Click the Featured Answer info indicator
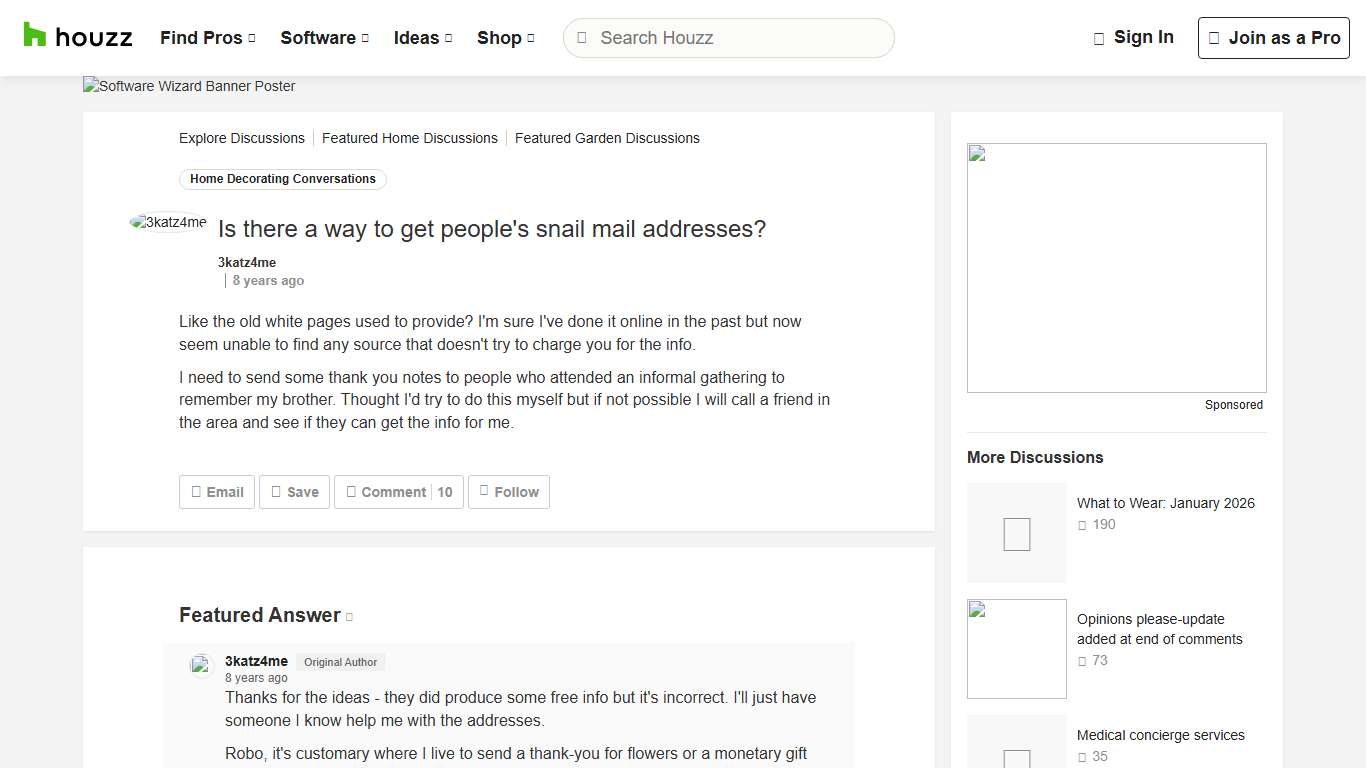Screen dimensions: 1366x768 [x=349, y=616]
